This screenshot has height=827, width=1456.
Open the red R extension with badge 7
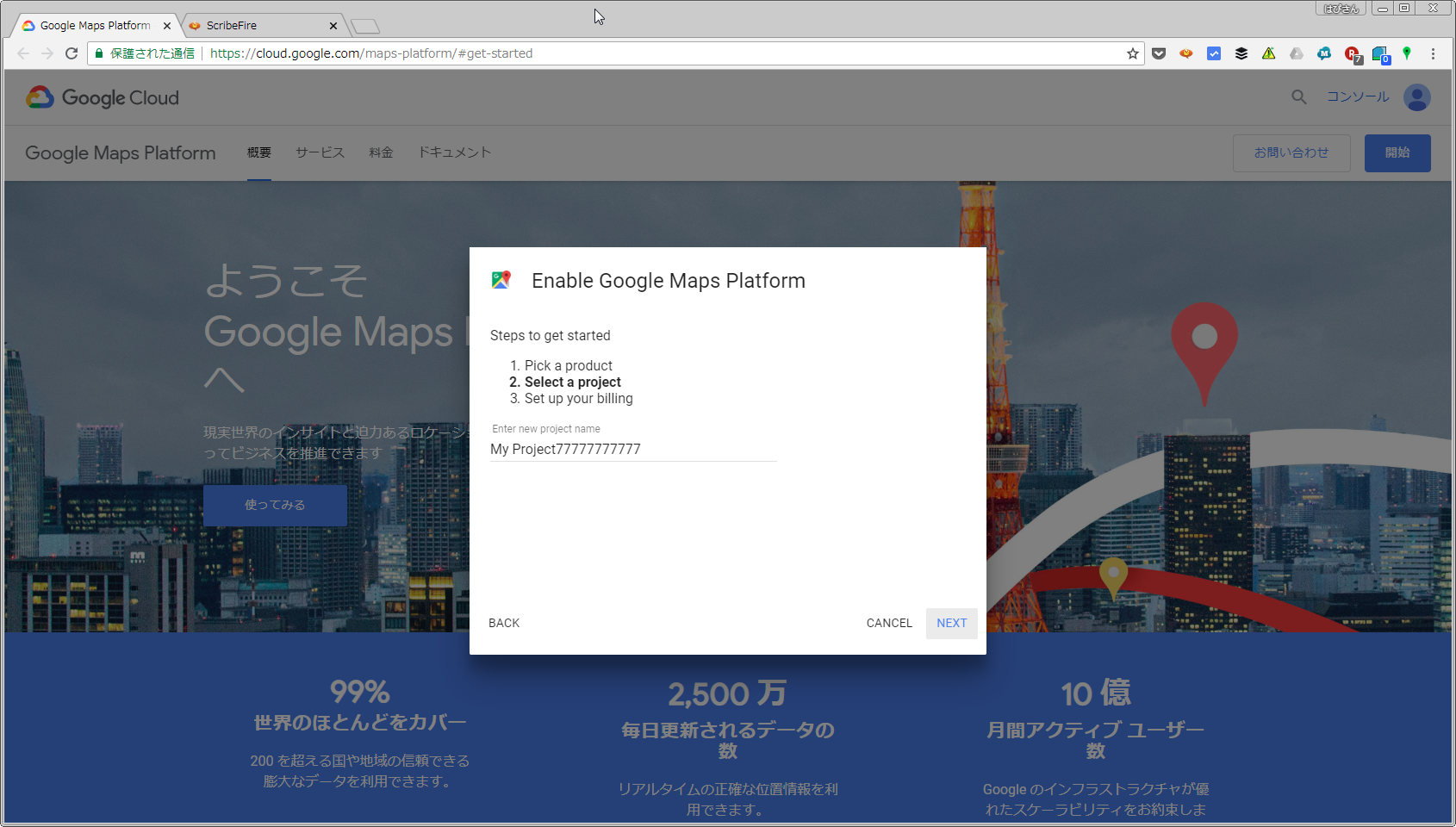click(x=1353, y=54)
